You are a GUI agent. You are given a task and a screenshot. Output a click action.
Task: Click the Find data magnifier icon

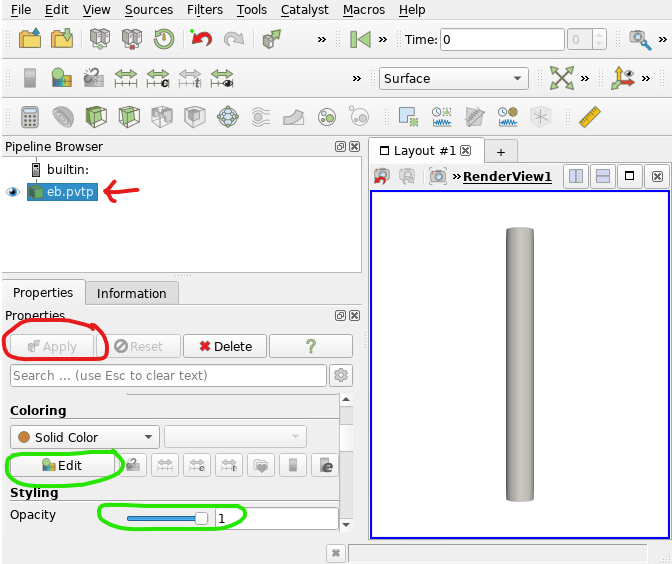pyautogui.click(x=640, y=39)
